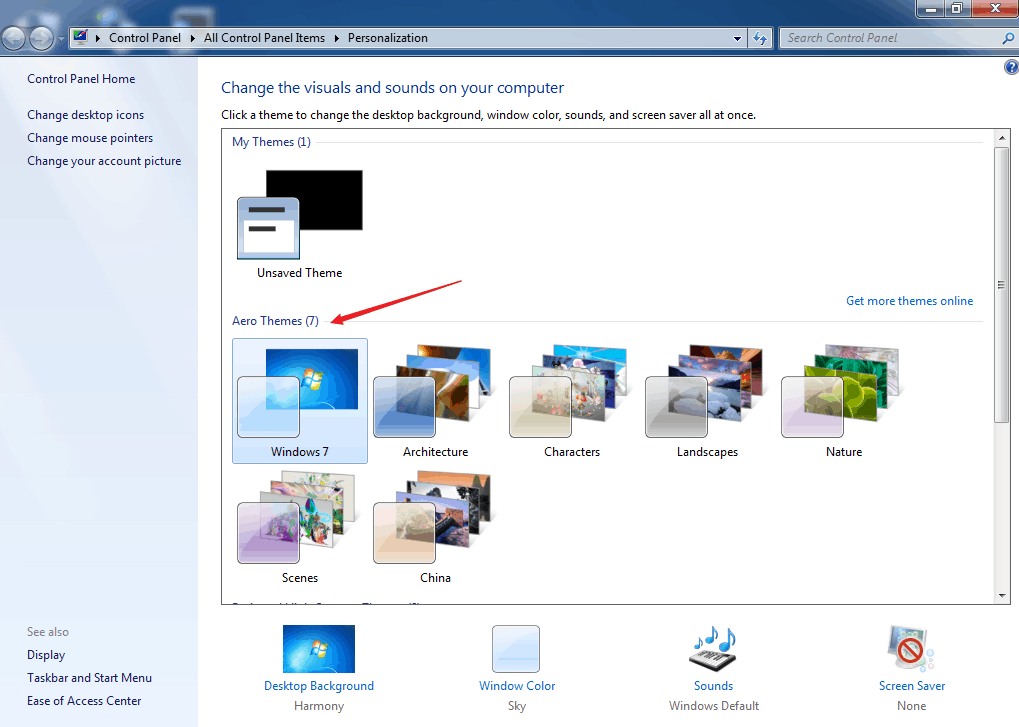Open recent pages dropdown beside Forward
1019x727 pixels.
(x=61, y=38)
